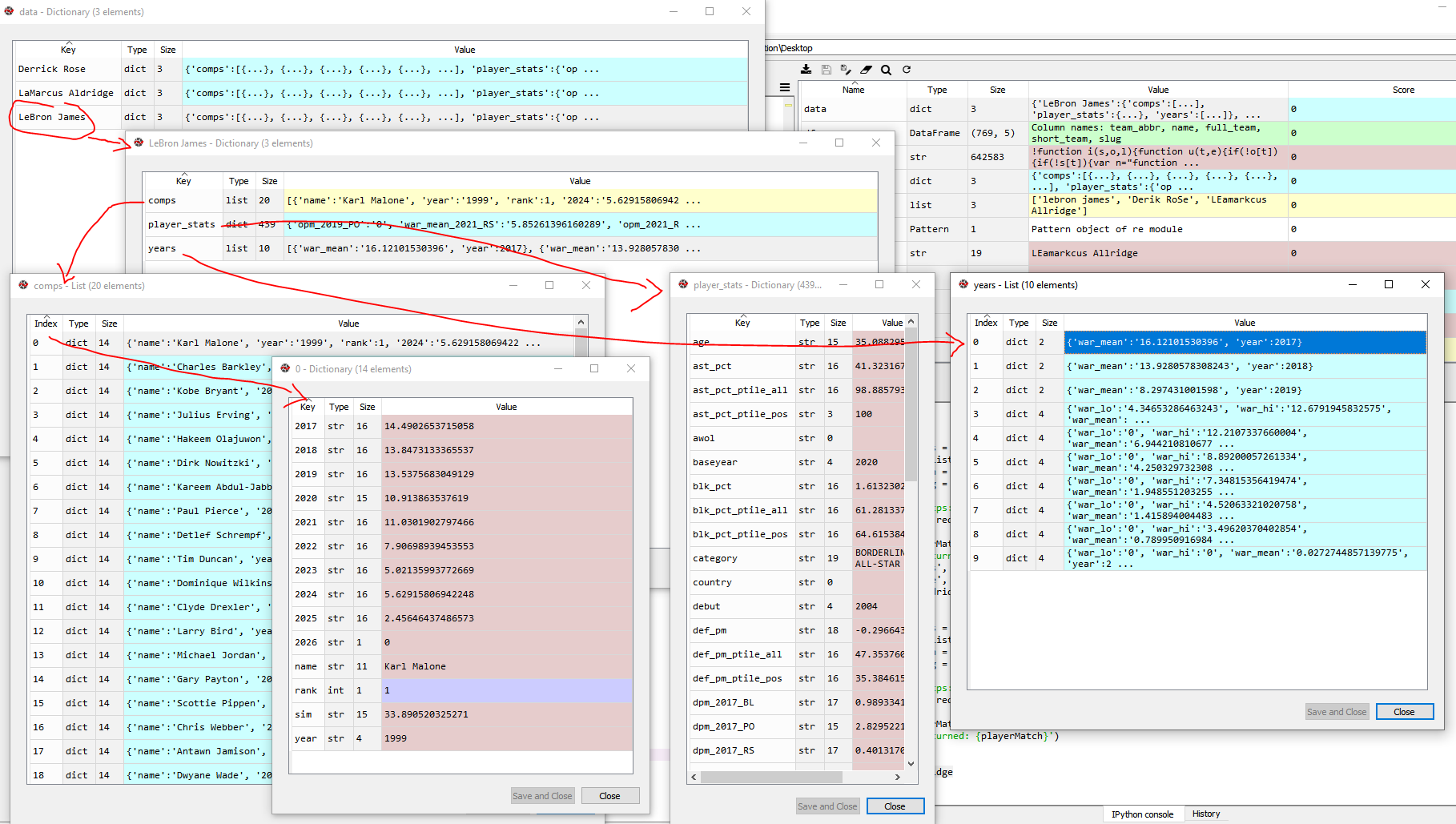Click left arrow of player_stats horizontal scrollbar
Screen dimensions: 1456x824
pos(694,777)
